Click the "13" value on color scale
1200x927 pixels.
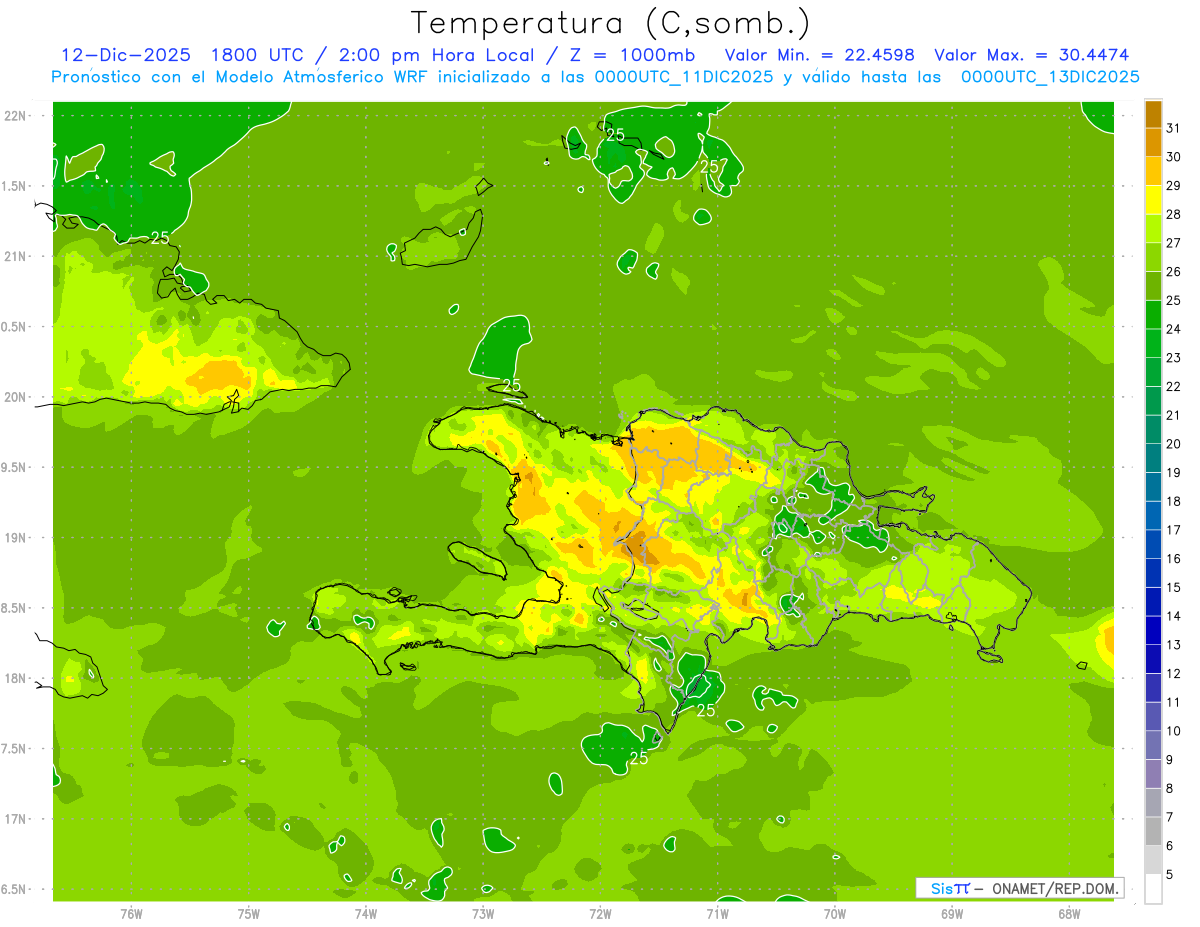tap(1174, 645)
